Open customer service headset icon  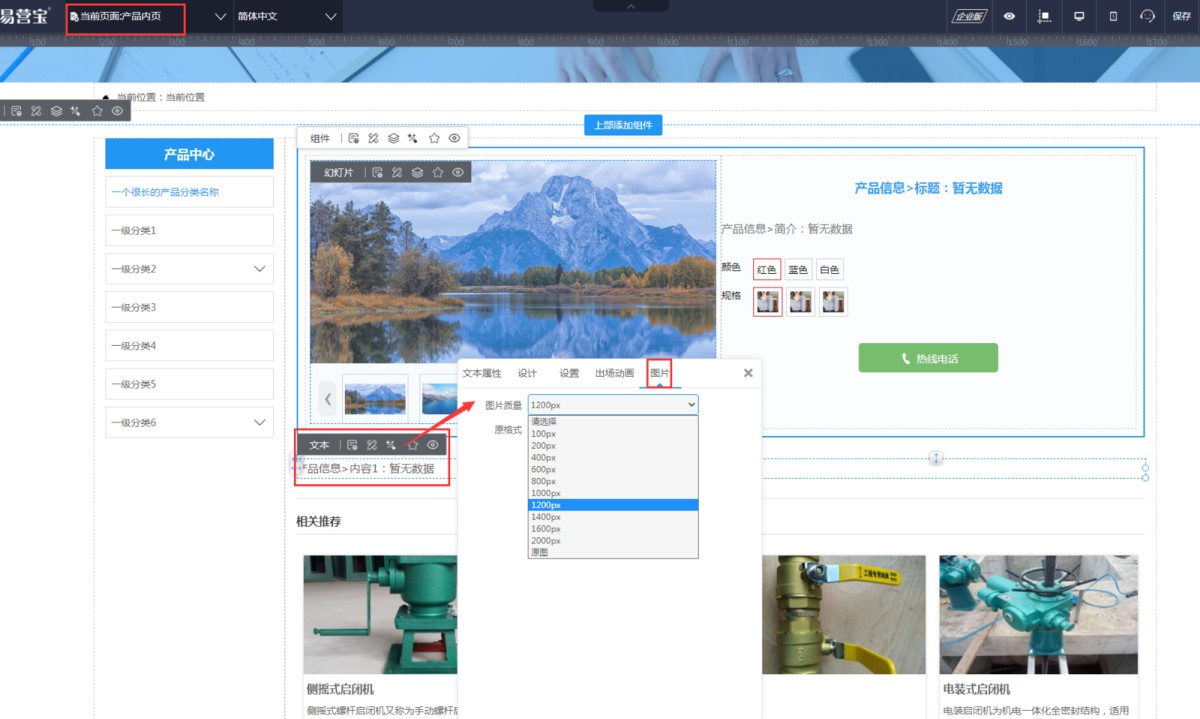coord(1147,16)
